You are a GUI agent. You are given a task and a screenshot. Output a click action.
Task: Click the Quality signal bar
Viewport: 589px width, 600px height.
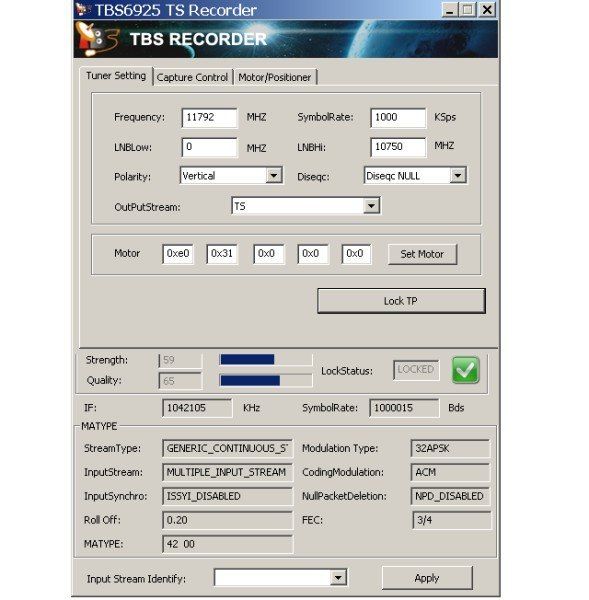[x=266, y=380]
